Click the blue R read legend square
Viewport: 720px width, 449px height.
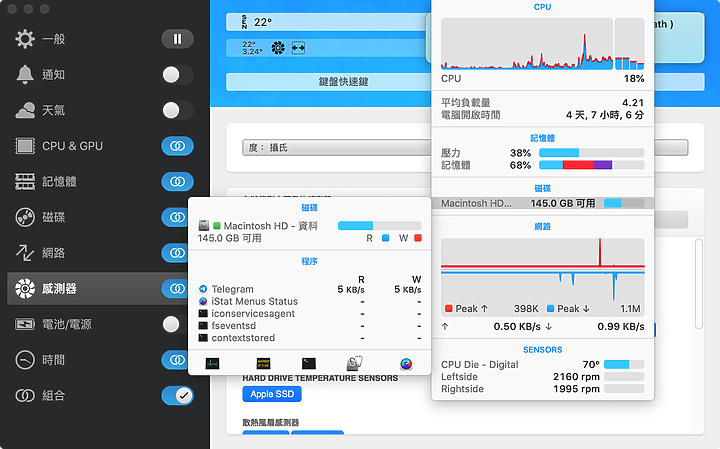coord(386,238)
